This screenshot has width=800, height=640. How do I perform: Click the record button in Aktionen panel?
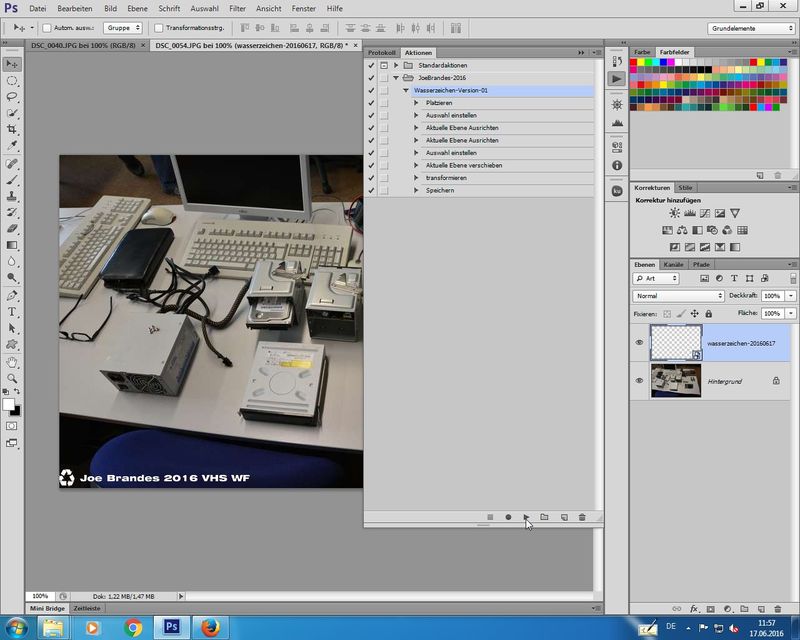tap(508, 517)
